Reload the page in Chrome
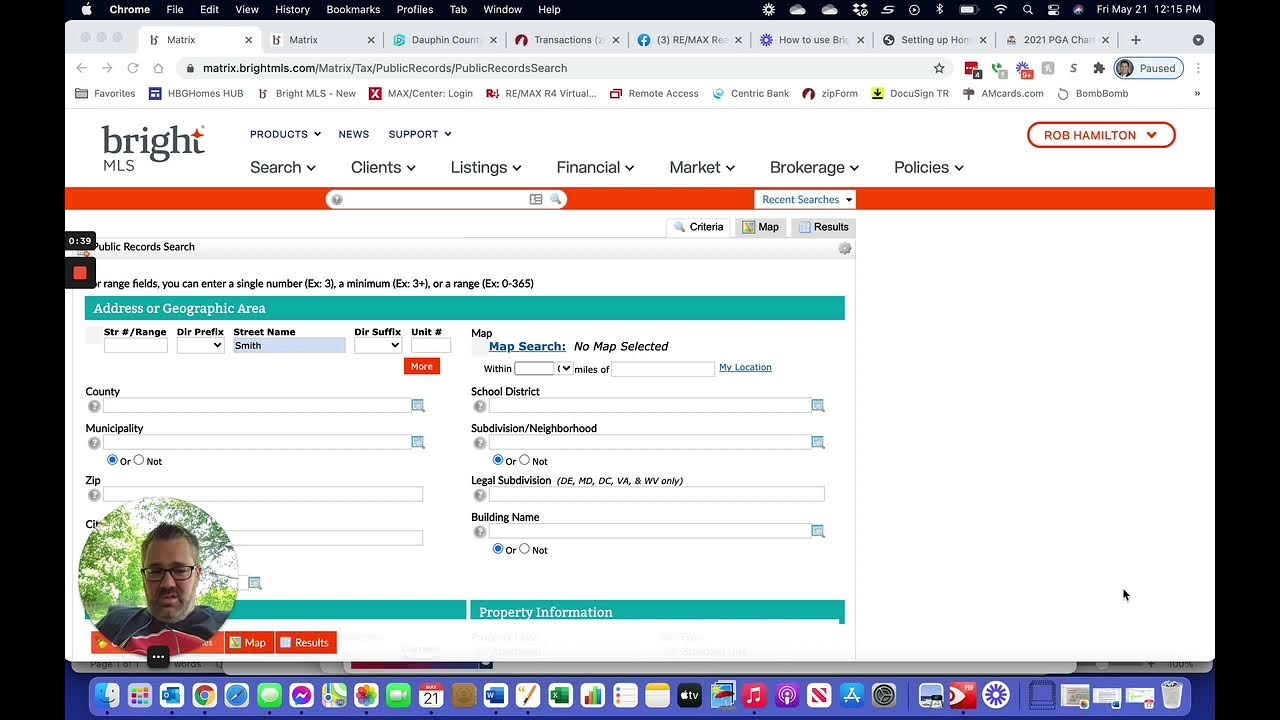Screen dimensions: 1280x720 [x=132, y=68]
